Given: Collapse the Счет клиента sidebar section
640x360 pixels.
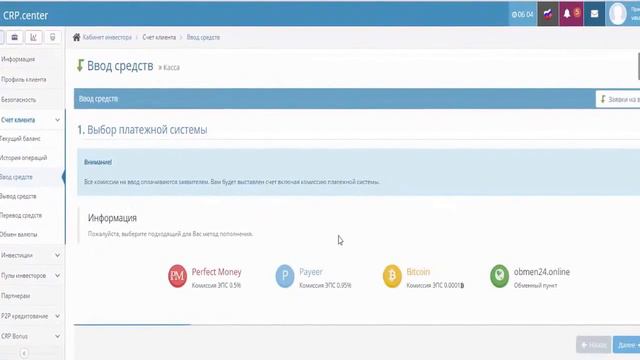Looking at the screenshot, I should click(x=32, y=120).
